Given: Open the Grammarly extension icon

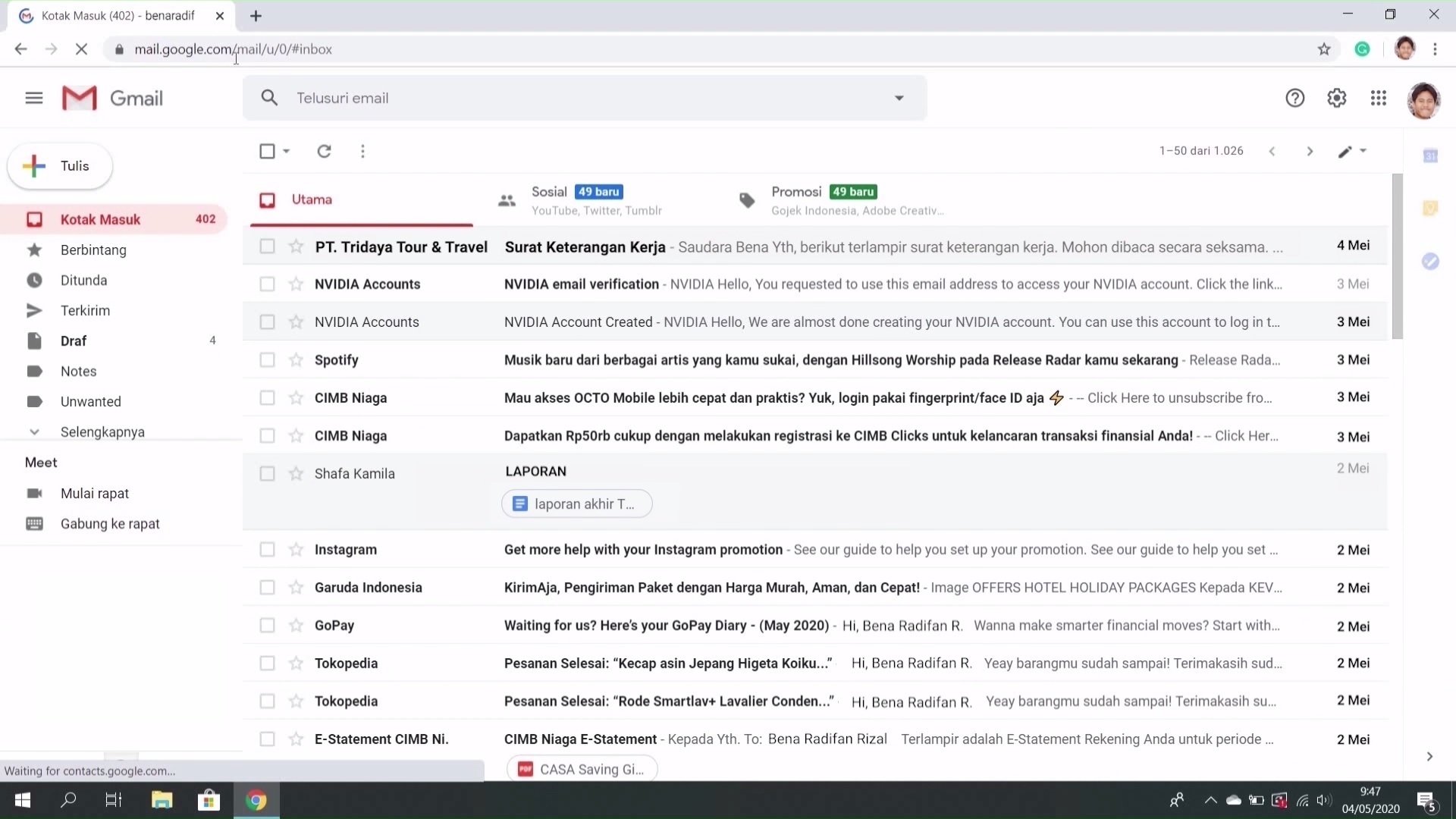Looking at the screenshot, I should 1363,49.
